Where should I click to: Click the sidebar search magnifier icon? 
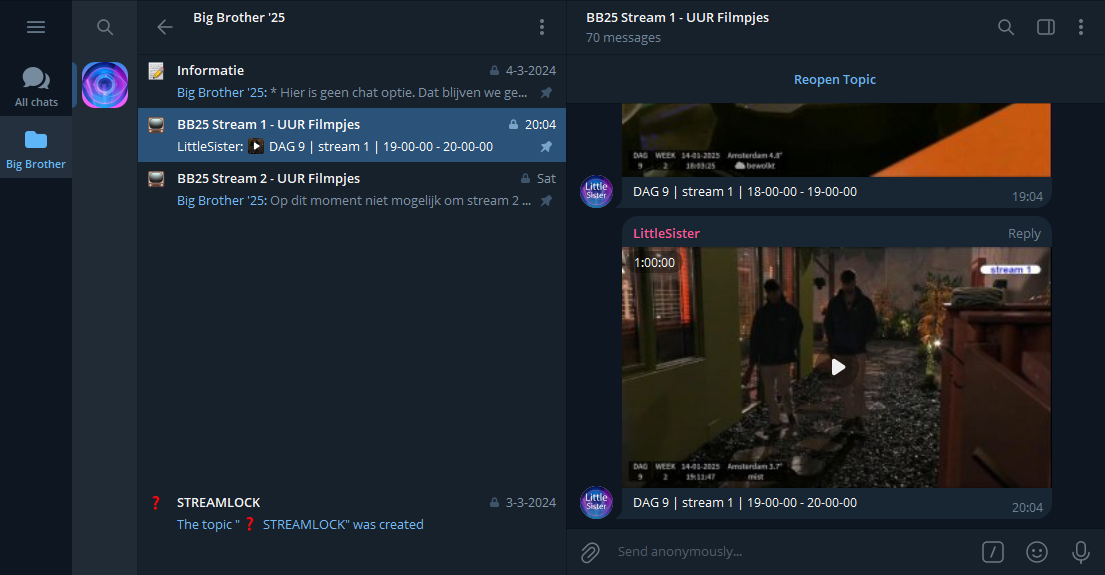pyautogui.click(x=105, y=27)
